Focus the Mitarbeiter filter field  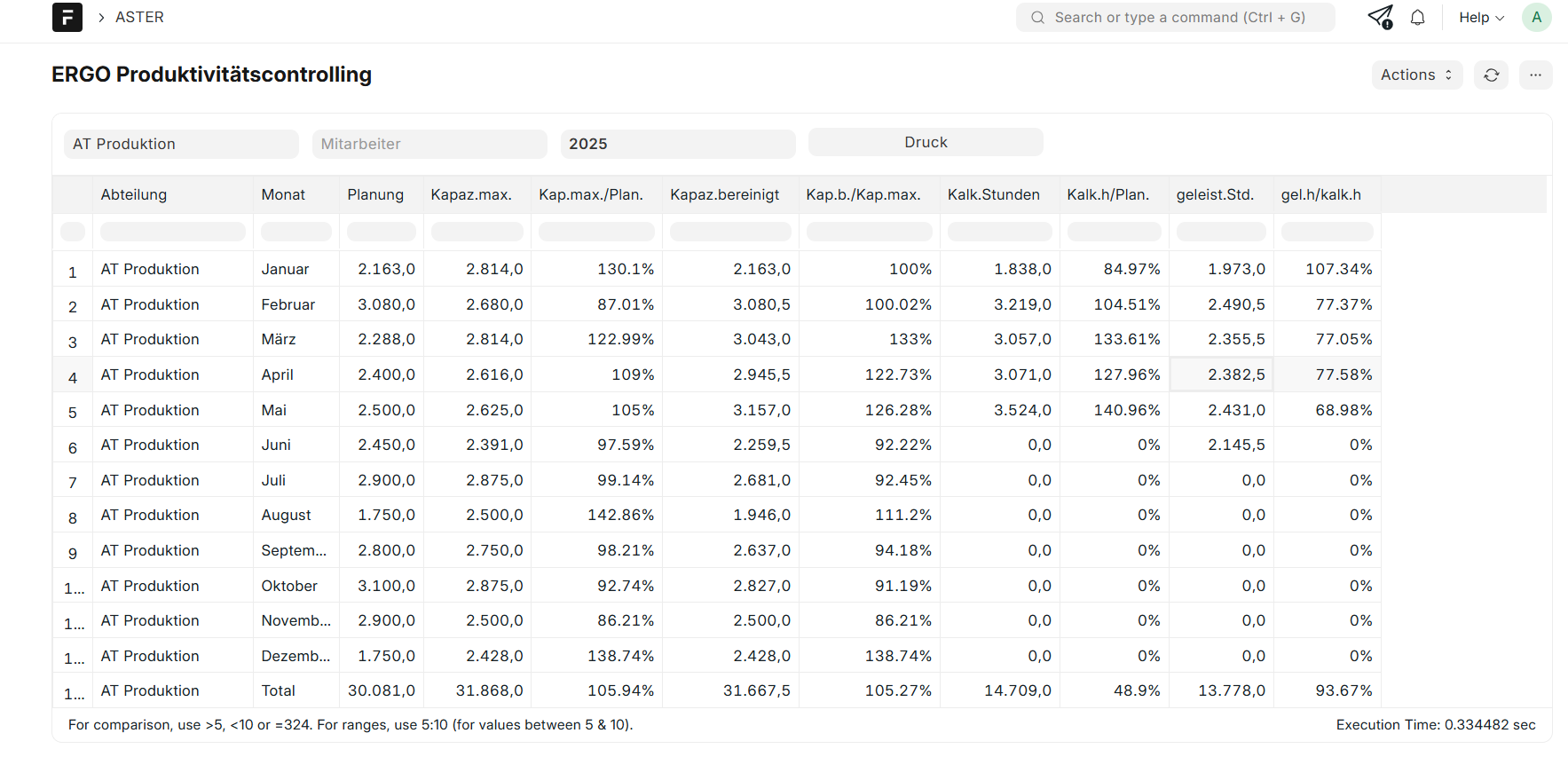[429, 144]
